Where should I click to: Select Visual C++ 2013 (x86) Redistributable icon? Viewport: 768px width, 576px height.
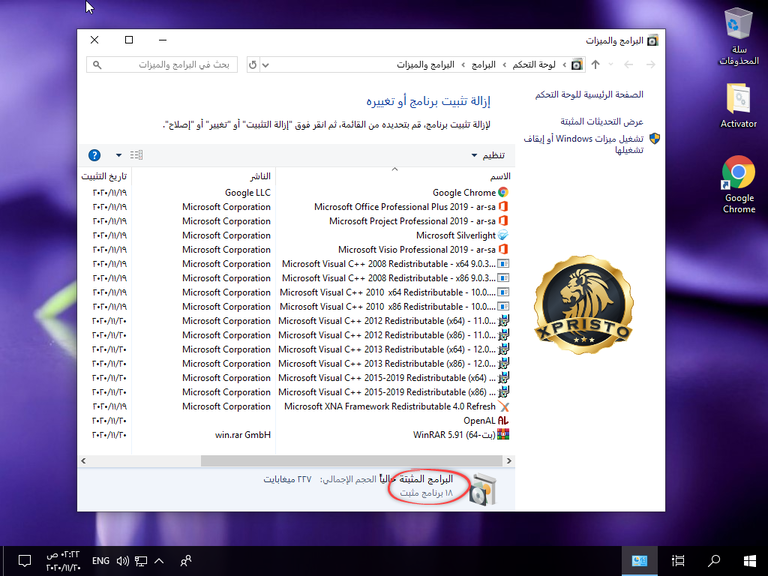pyautogui.click(x=503, y=363)
